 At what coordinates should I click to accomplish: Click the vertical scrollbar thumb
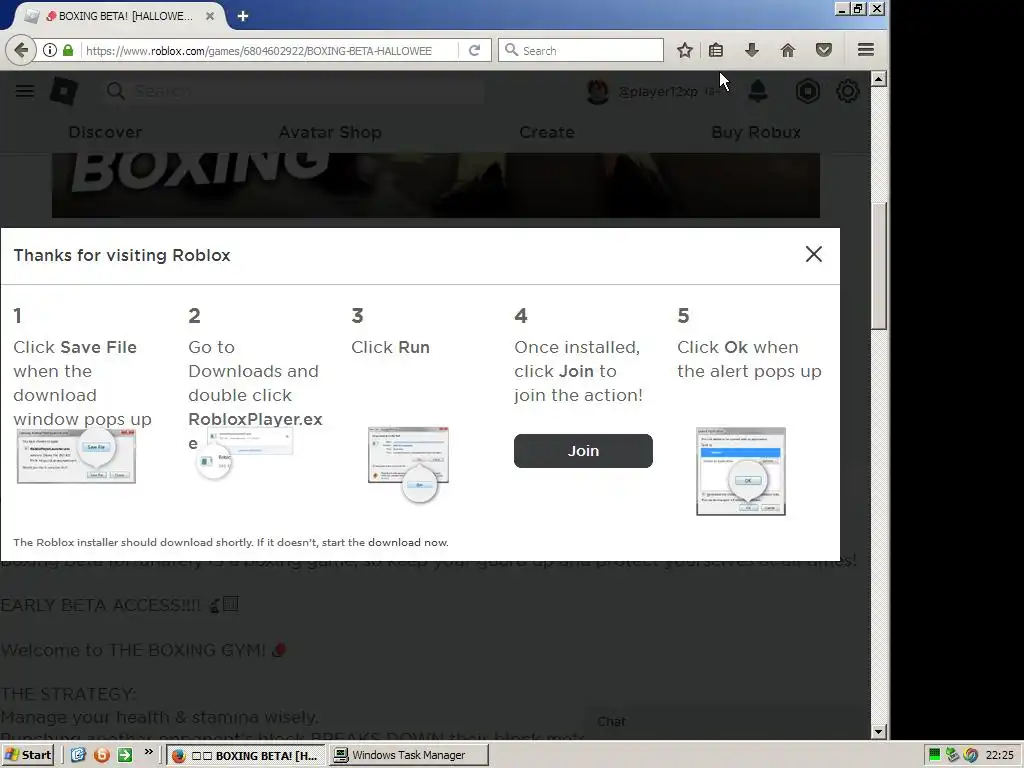879,266
